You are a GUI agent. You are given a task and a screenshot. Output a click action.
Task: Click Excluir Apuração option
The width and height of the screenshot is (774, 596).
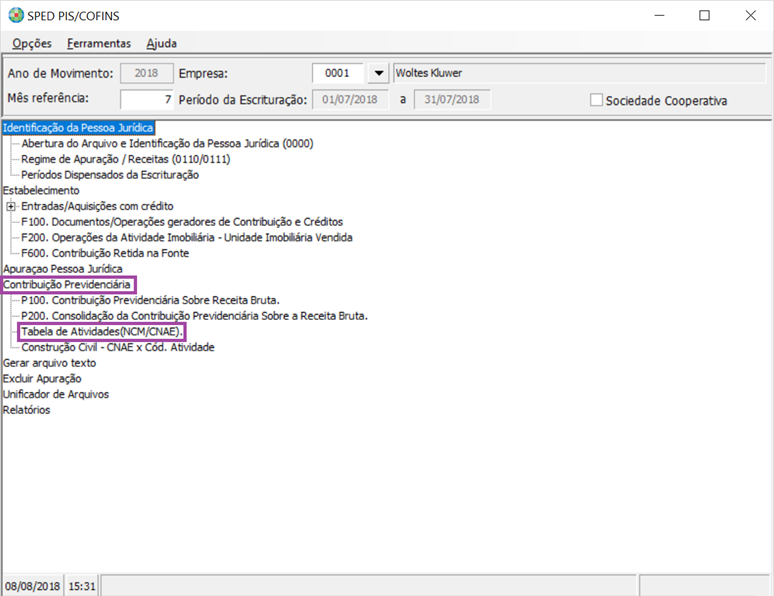(42, 379)
